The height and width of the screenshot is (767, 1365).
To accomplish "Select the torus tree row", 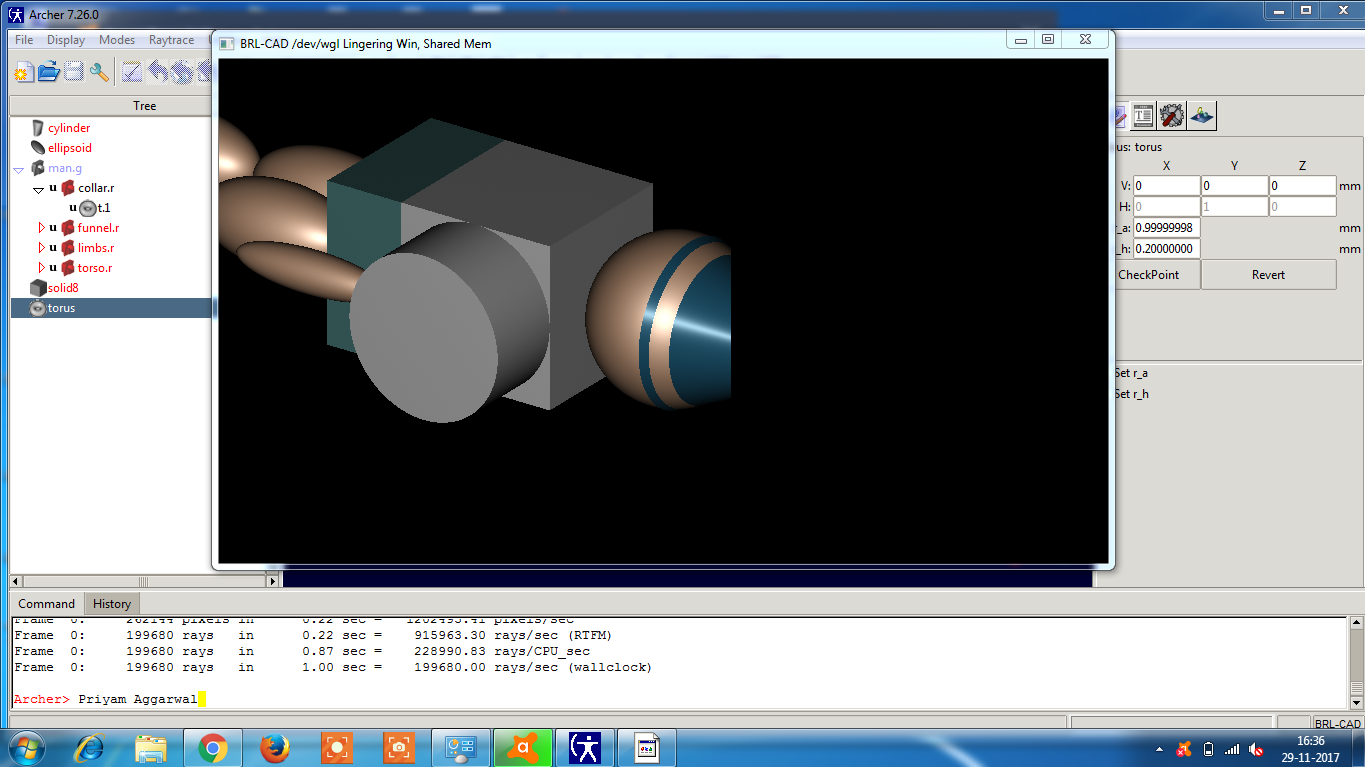I will click(x=112, y=308).
